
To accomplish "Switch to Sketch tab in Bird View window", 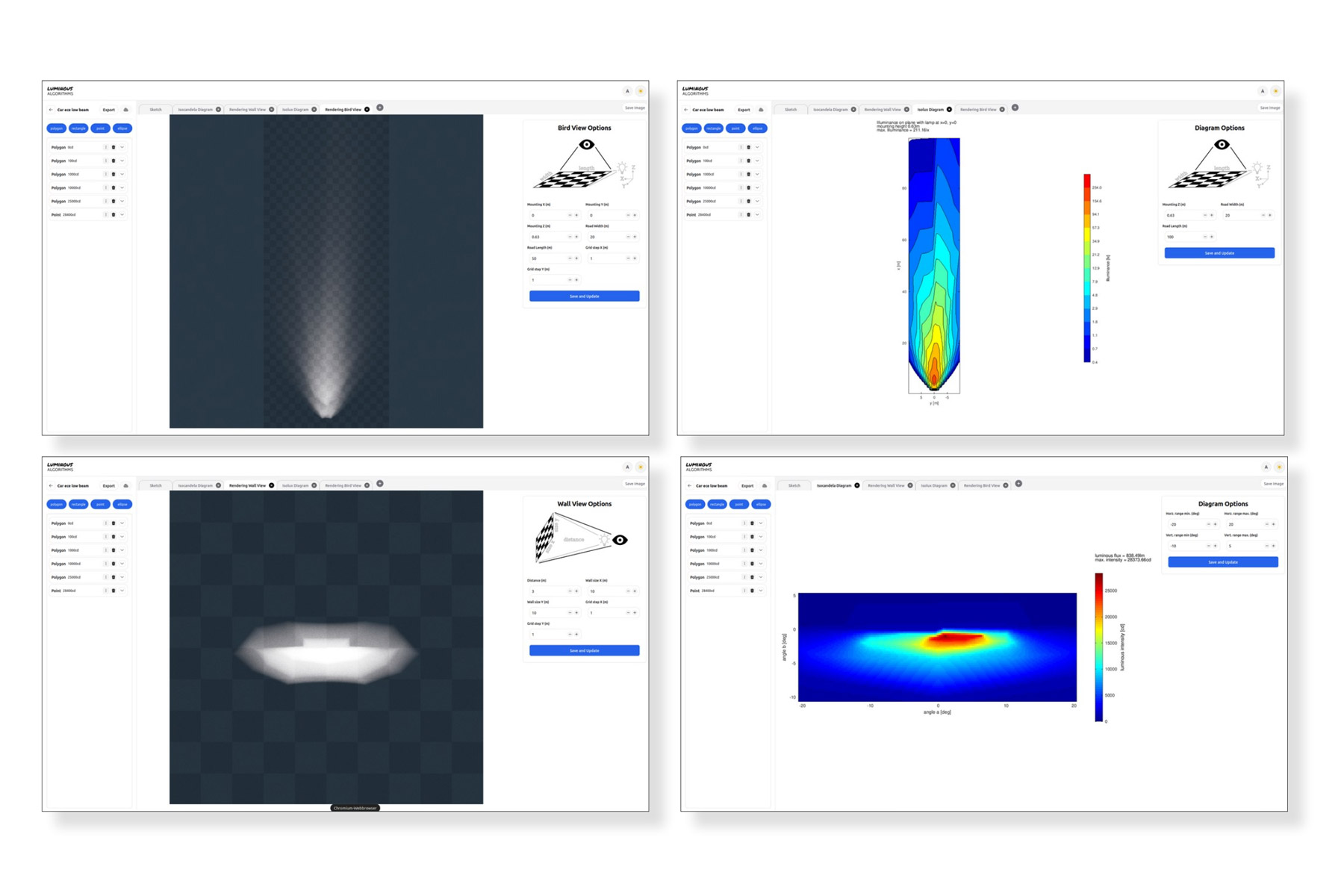I will pos(155,110).
